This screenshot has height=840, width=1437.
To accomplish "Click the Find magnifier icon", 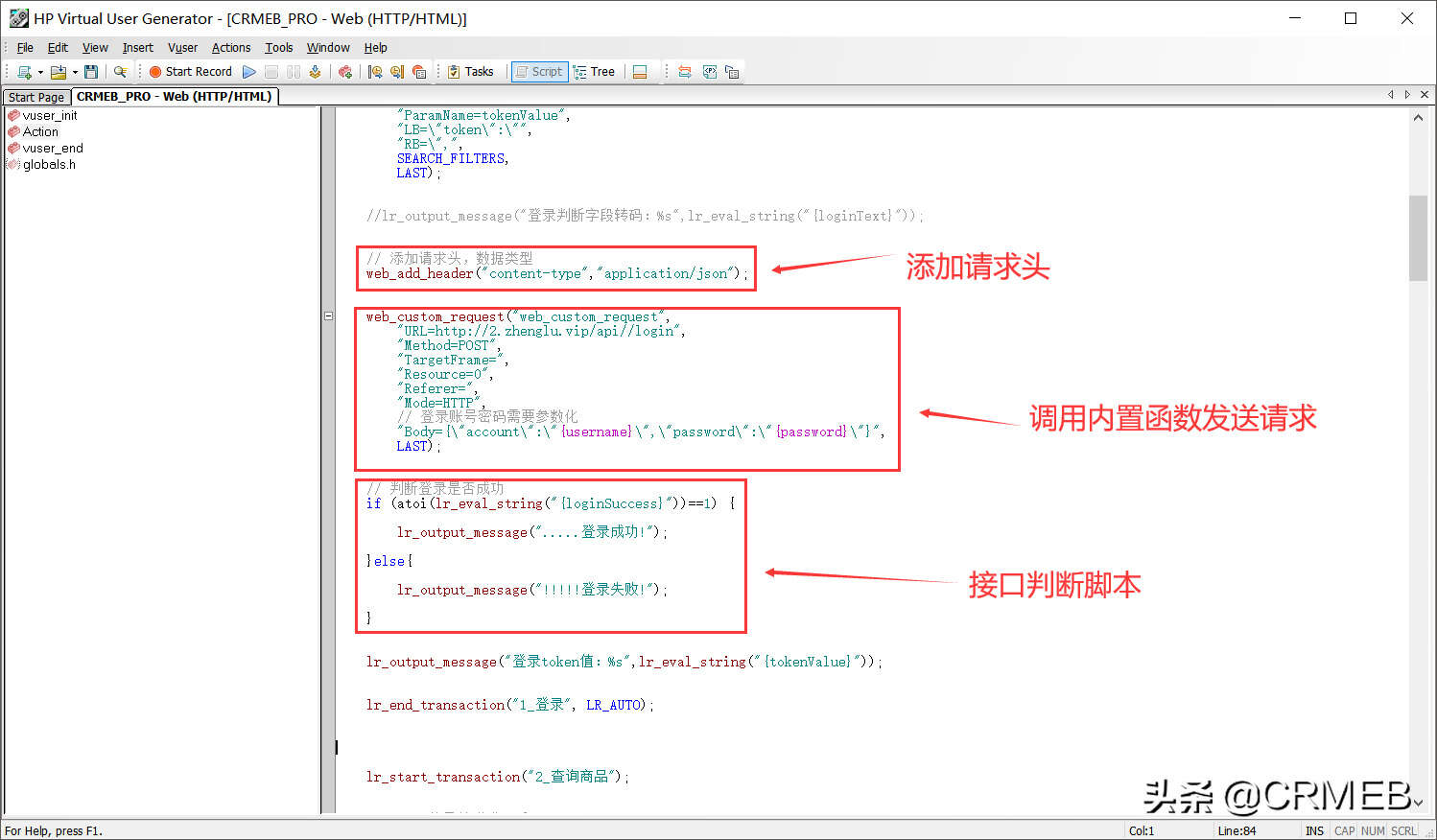I will (x=120, y=72).
